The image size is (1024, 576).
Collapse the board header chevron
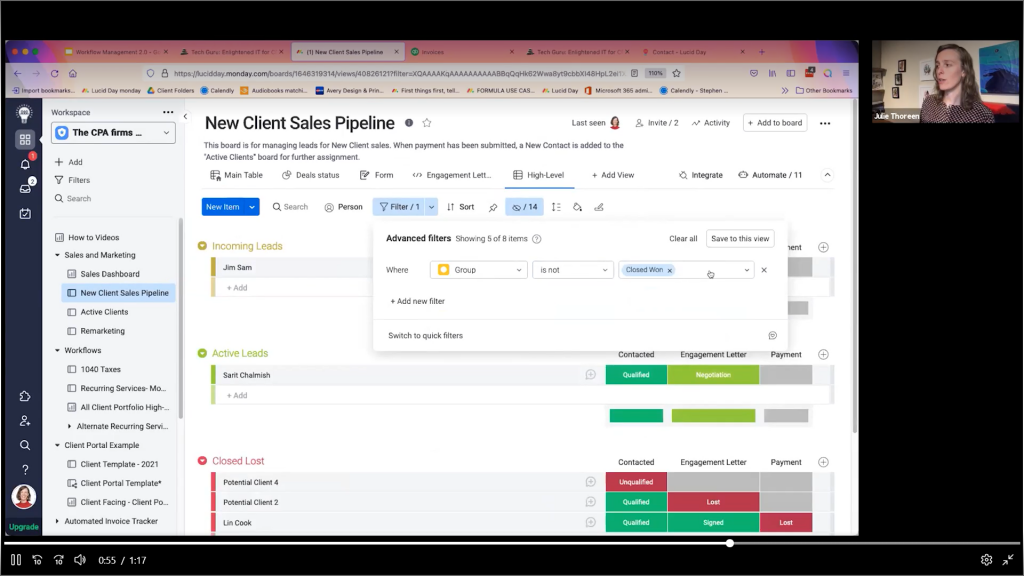point(827,175)
